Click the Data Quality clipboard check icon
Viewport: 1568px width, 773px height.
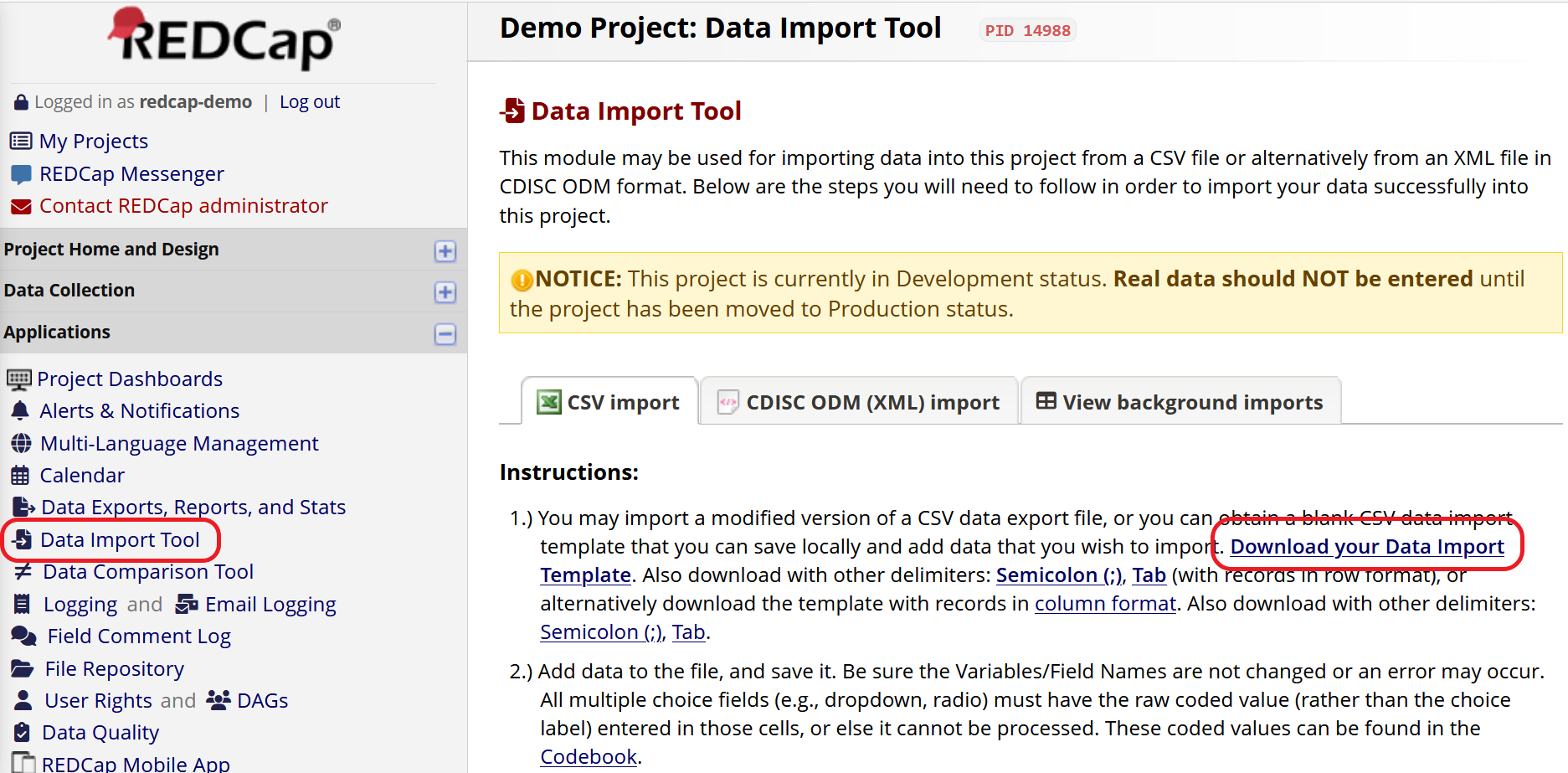23,733
